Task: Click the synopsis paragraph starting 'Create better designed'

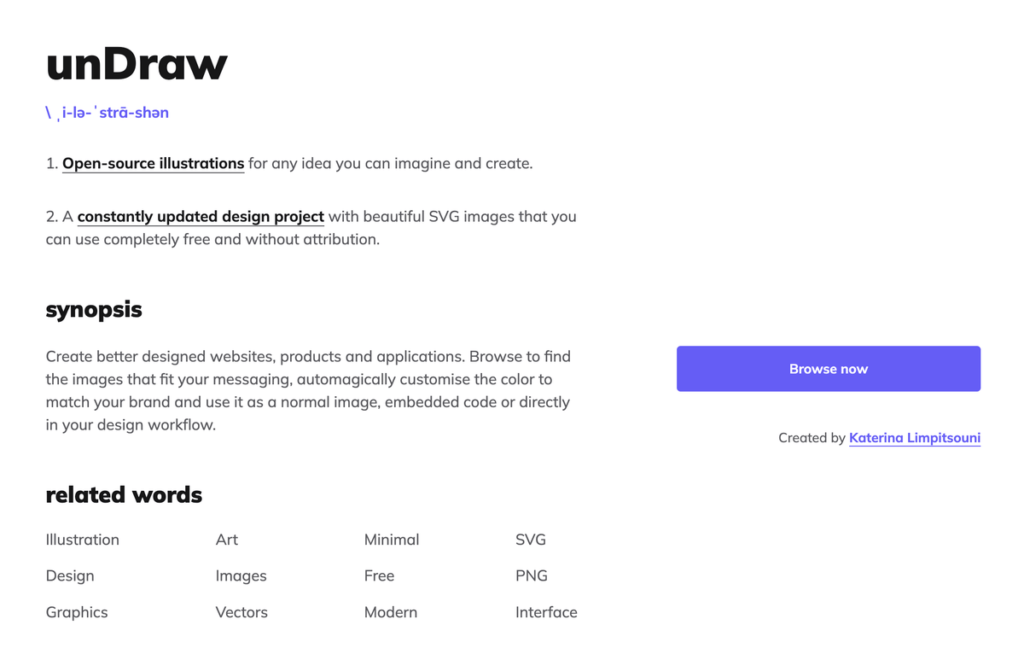Action: [308, 391]
